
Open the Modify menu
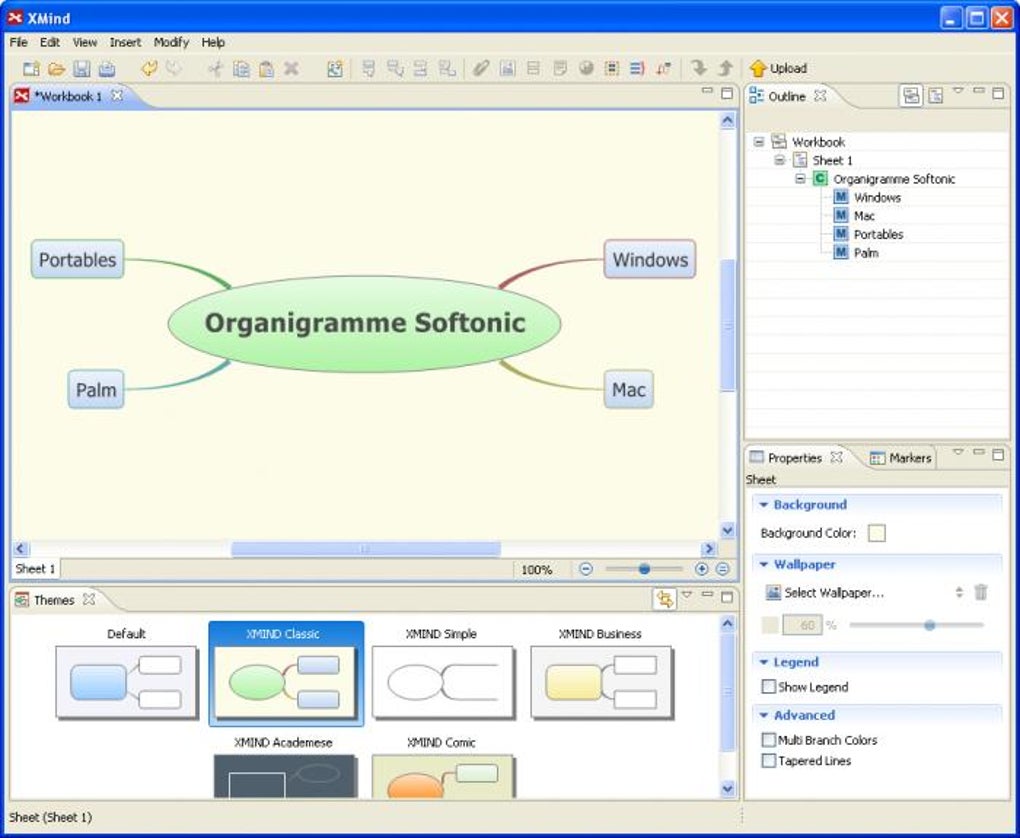click(171, 42)
